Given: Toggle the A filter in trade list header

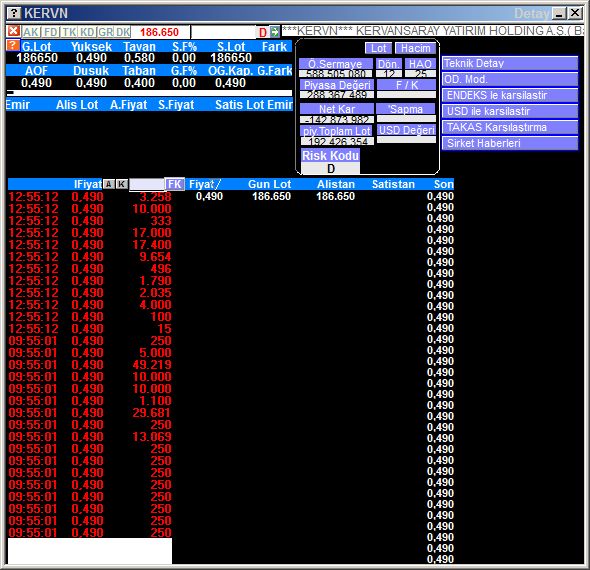Looking at the screenshot, I should click(x=109, y=184).
